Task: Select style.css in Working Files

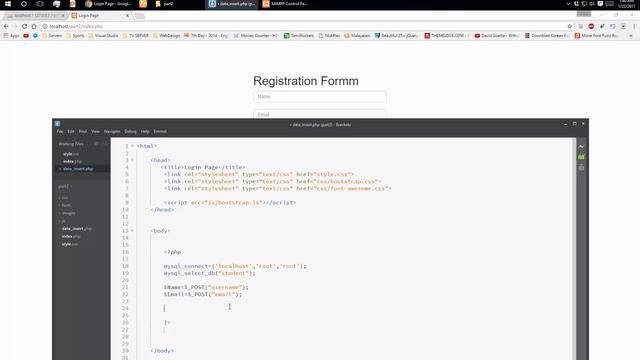Action: [x=71, y=154]
